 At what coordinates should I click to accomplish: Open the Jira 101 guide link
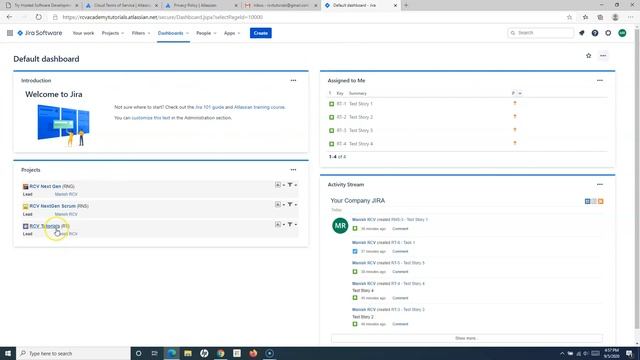[209, 107]
